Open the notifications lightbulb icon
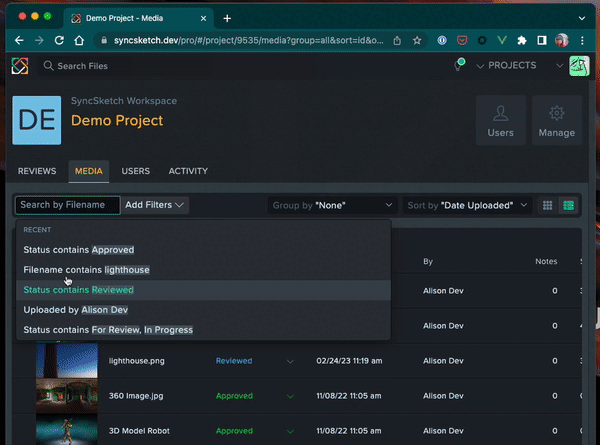Viewport: 600px width, 445px height. 459,65
